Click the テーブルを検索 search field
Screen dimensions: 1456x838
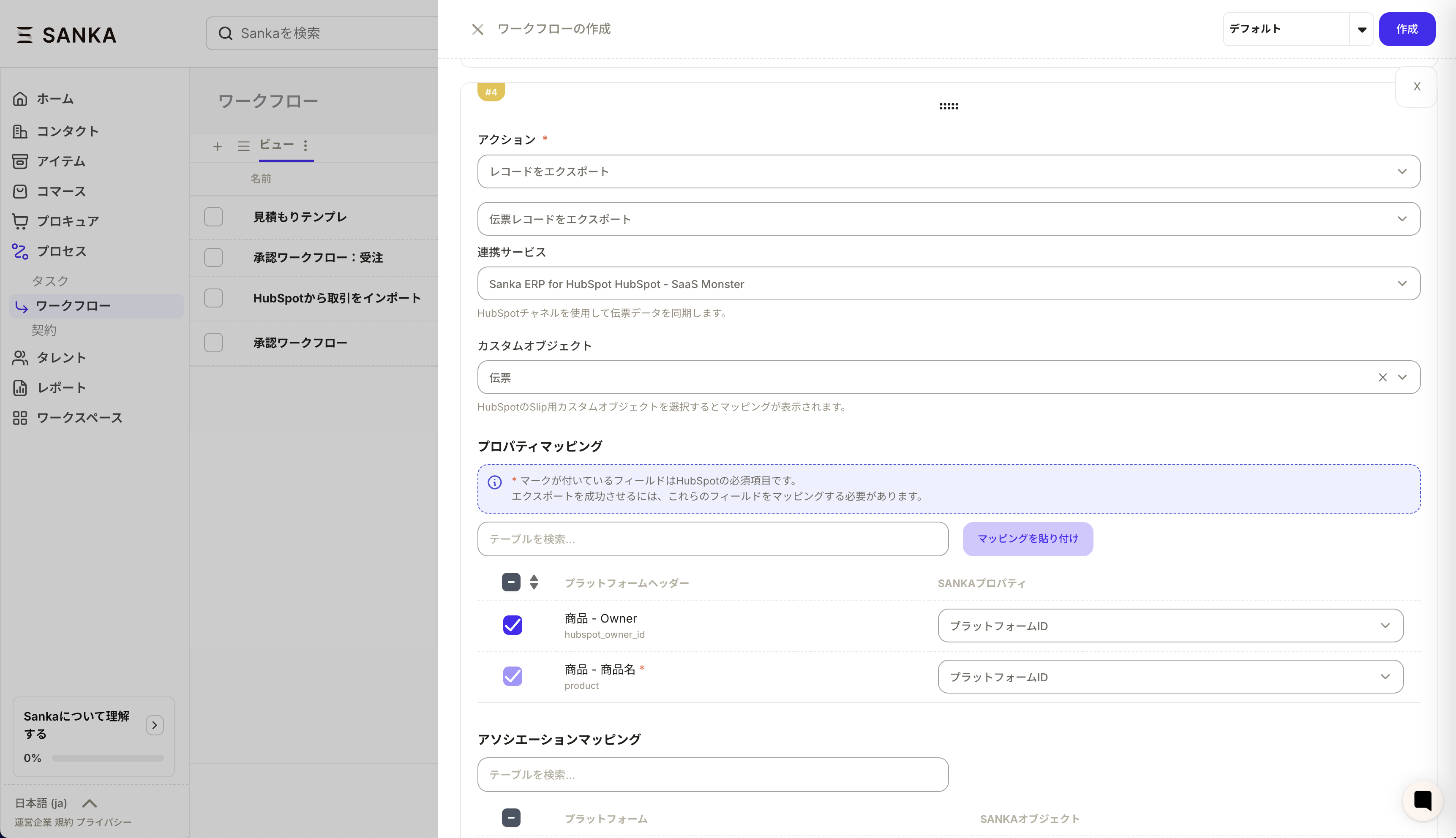[712, 539]
